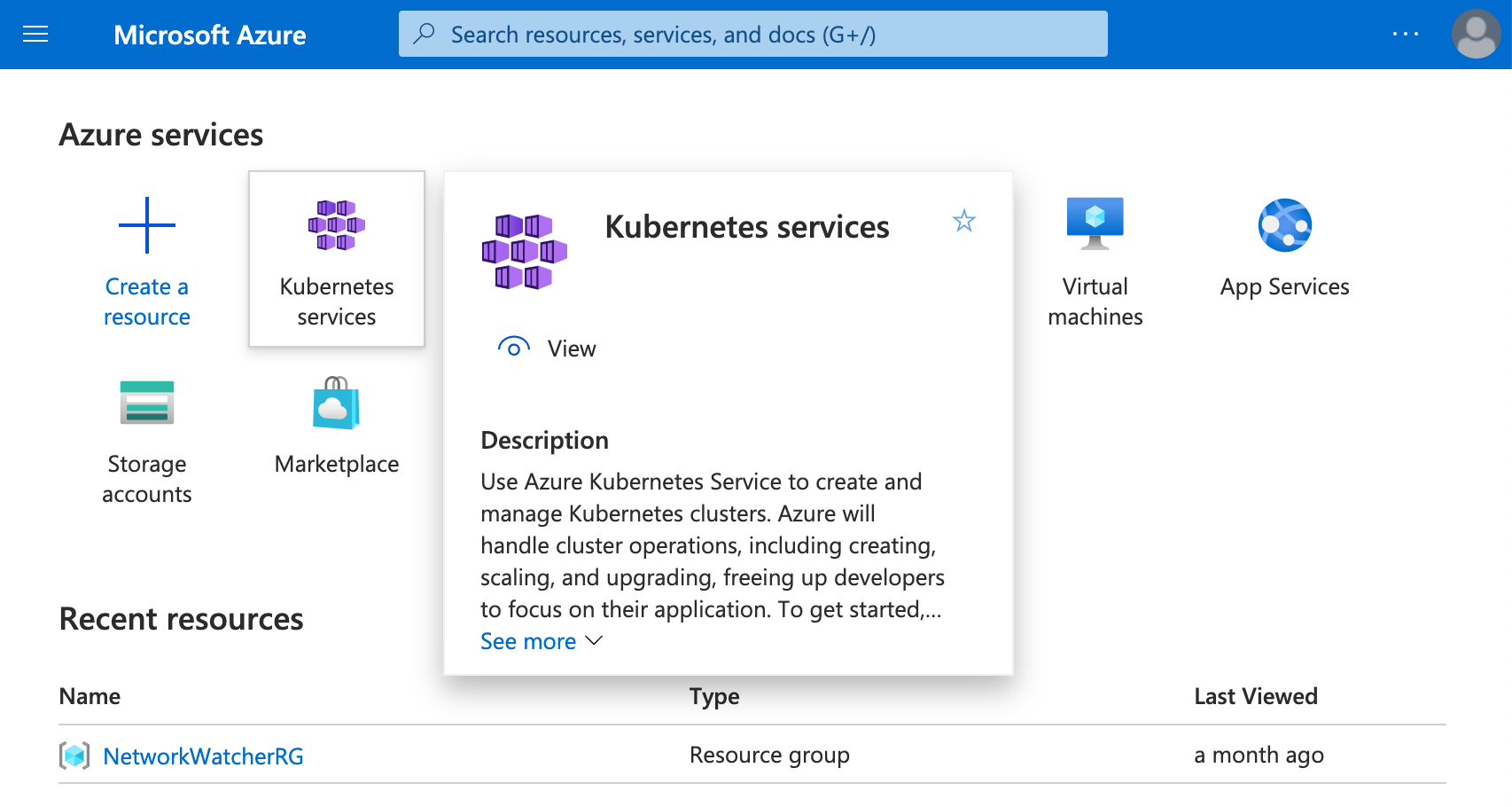Click the Kubernetes services popup title
This screenshot has height=807, width=1512.
(x=747, y=227)
